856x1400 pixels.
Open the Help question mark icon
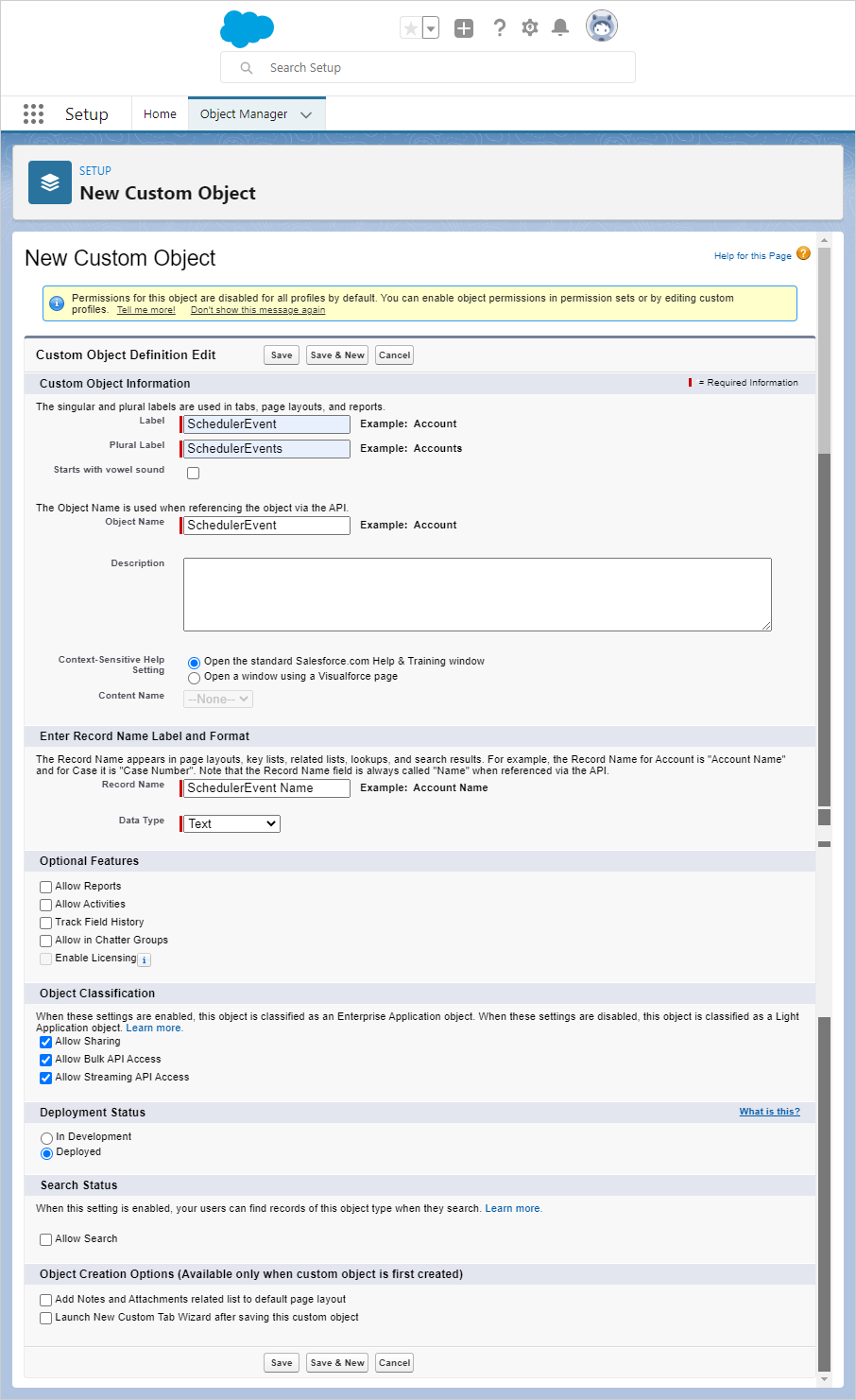coord(499,28)
